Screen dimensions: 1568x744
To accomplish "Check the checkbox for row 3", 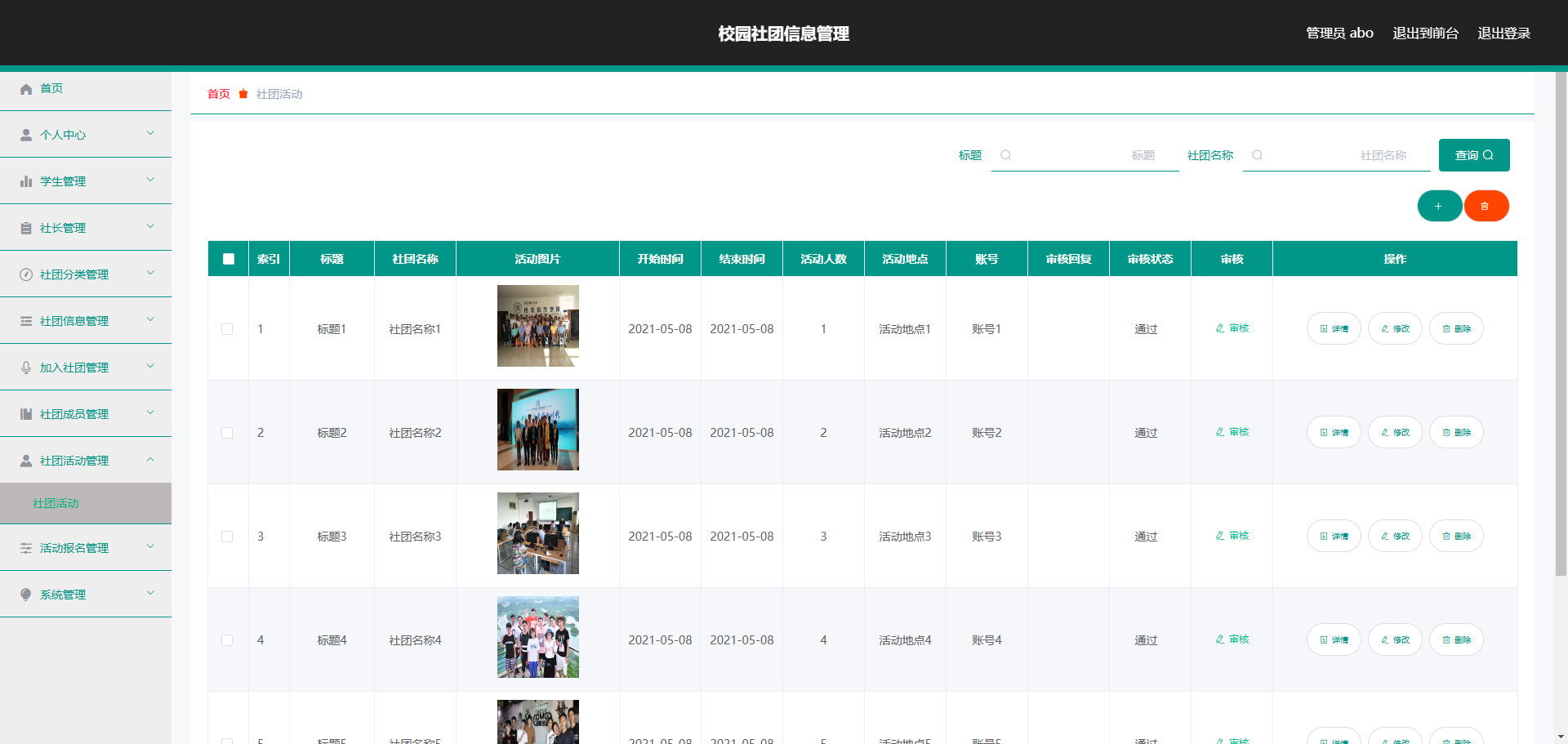I will pos(227,537).
